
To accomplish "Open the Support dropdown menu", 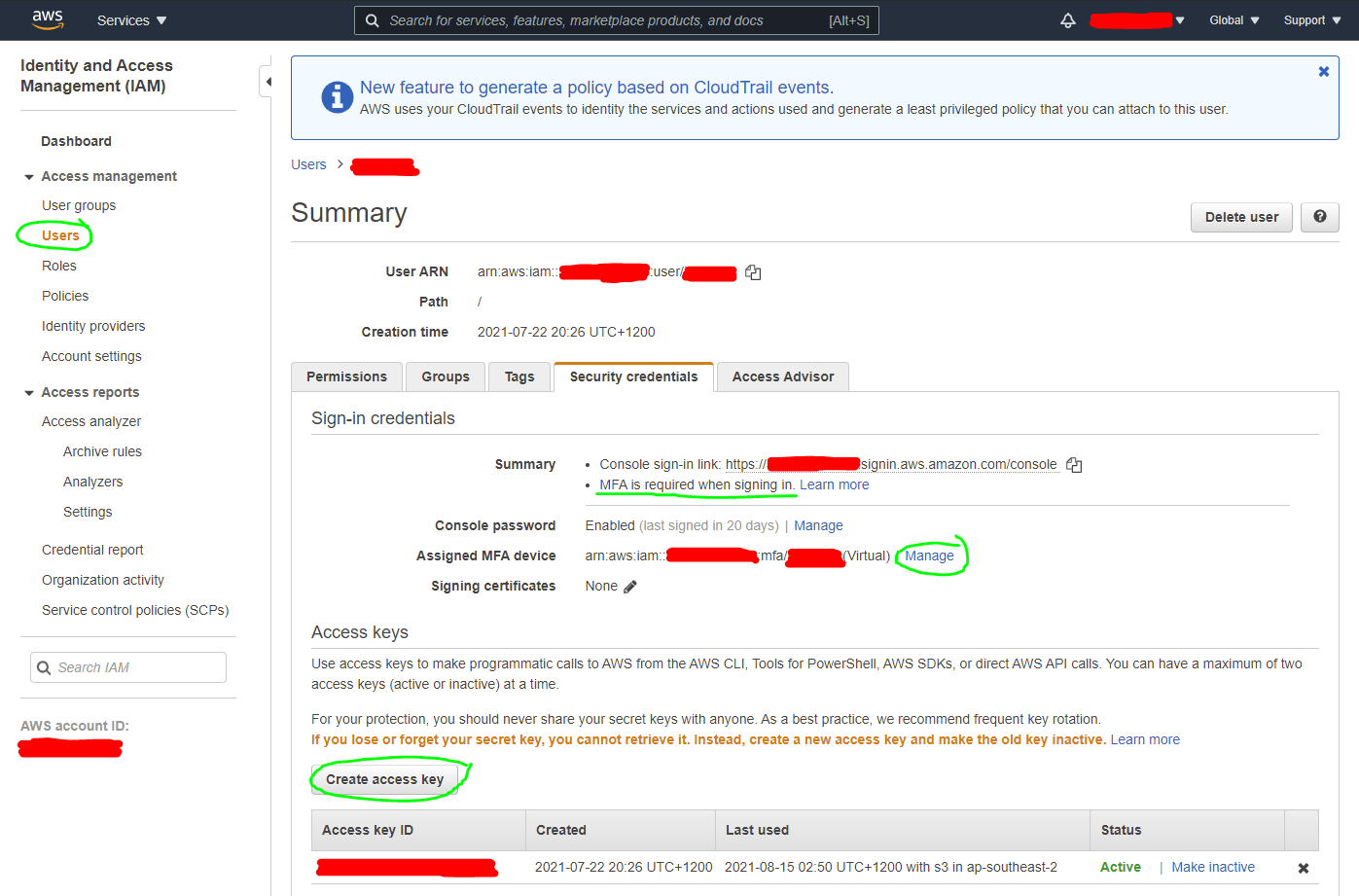I will [x=1312, y=20].
